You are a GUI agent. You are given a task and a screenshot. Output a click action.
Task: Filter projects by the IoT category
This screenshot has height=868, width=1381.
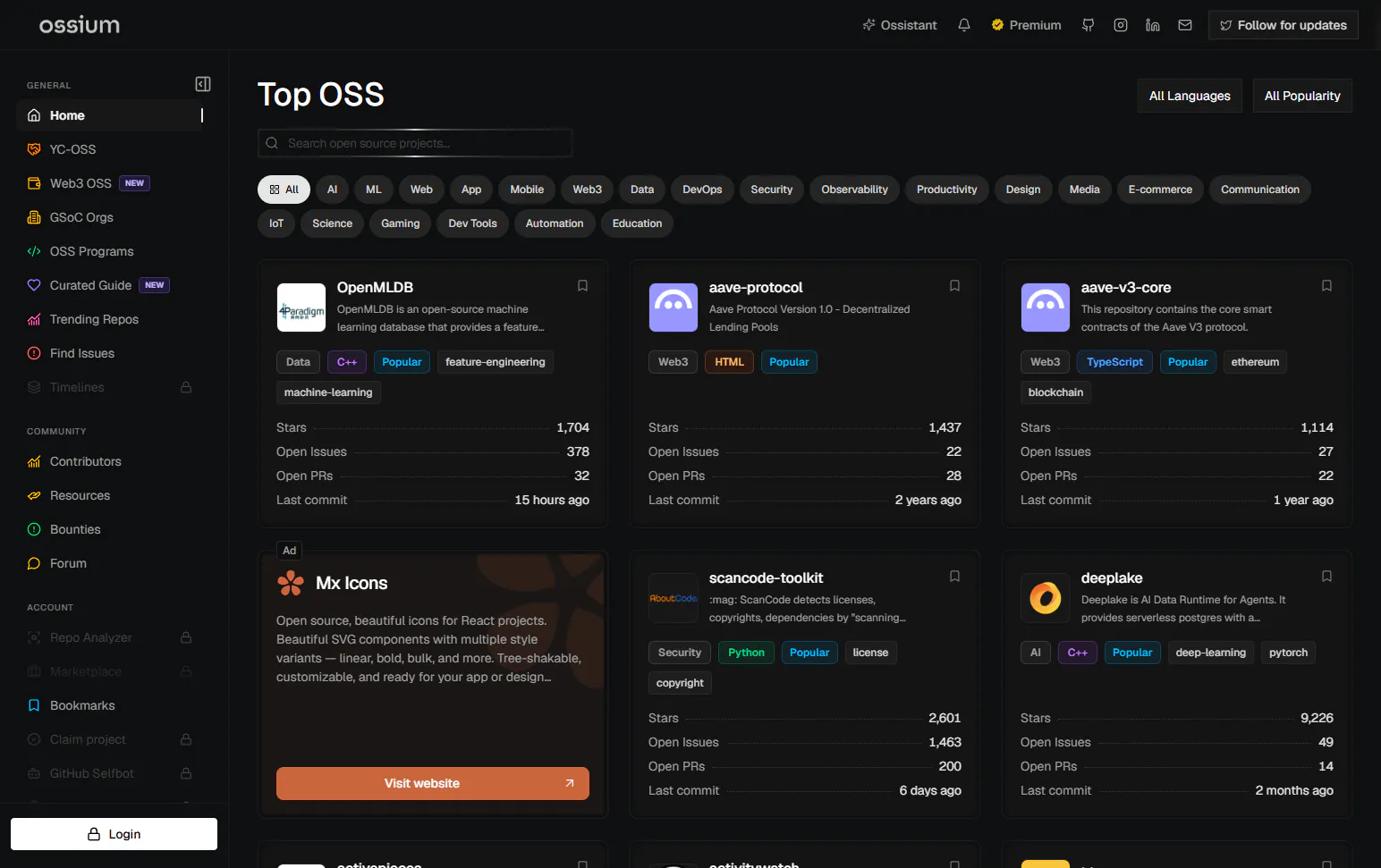(x=276, y=223)
